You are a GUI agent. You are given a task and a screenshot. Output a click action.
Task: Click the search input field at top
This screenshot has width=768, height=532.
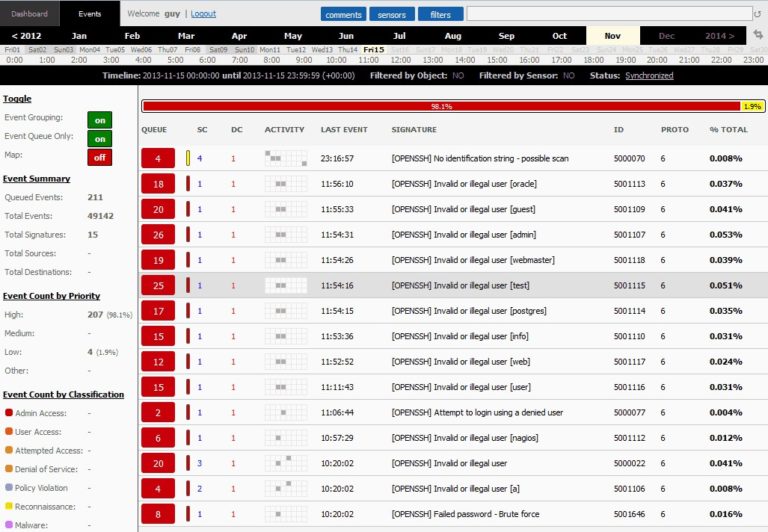tap(607, 14)
